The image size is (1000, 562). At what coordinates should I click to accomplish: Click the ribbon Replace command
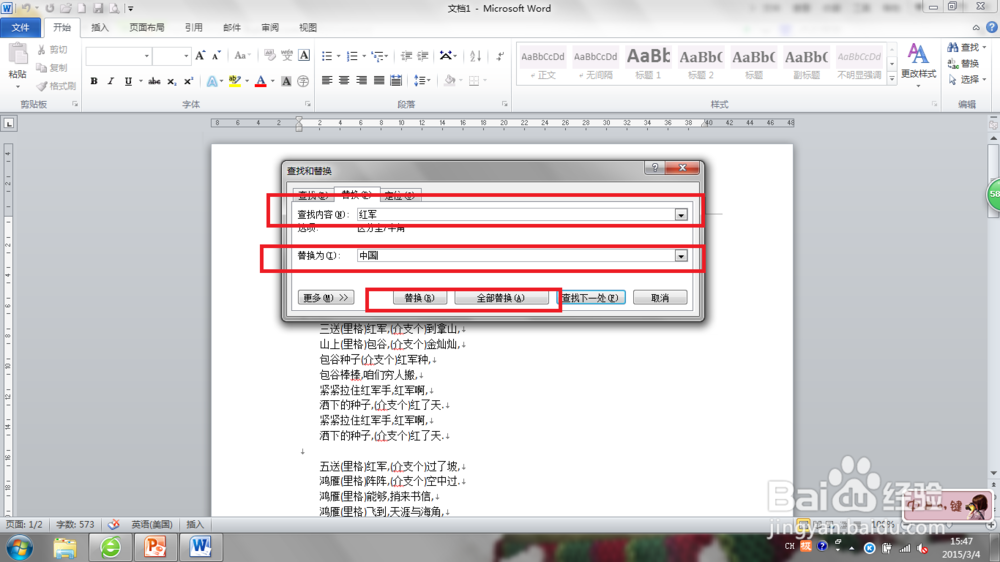click(963, 64)
